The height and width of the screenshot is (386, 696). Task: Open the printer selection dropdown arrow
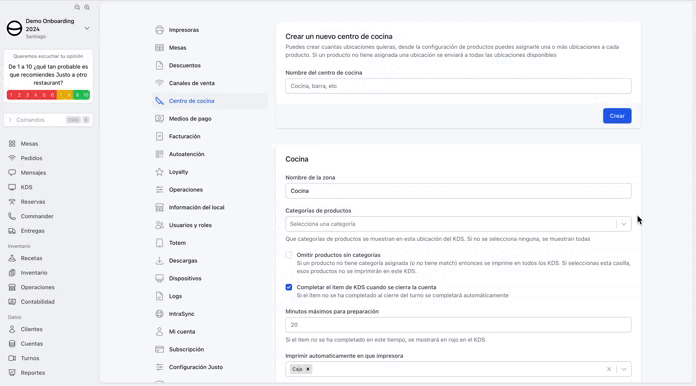pyautogui.click(x=624, y=369)
